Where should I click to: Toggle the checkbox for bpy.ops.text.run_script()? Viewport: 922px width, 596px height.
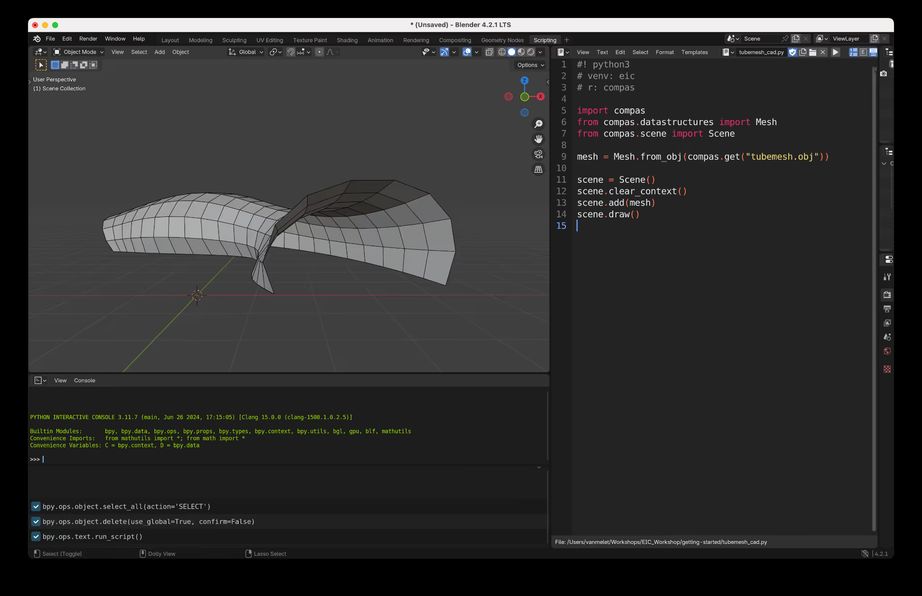pos(36,537)
